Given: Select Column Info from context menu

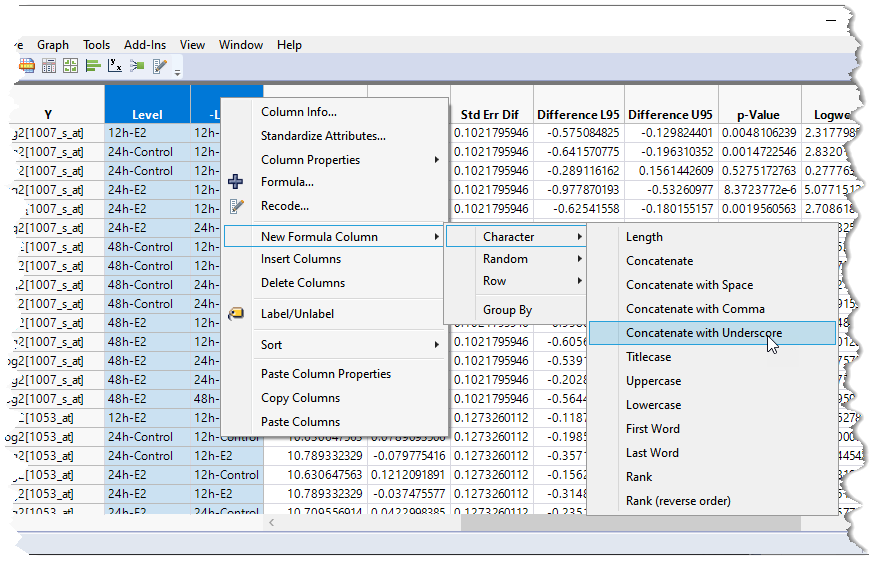Looking at the screenshot, I should pos(298,112).
